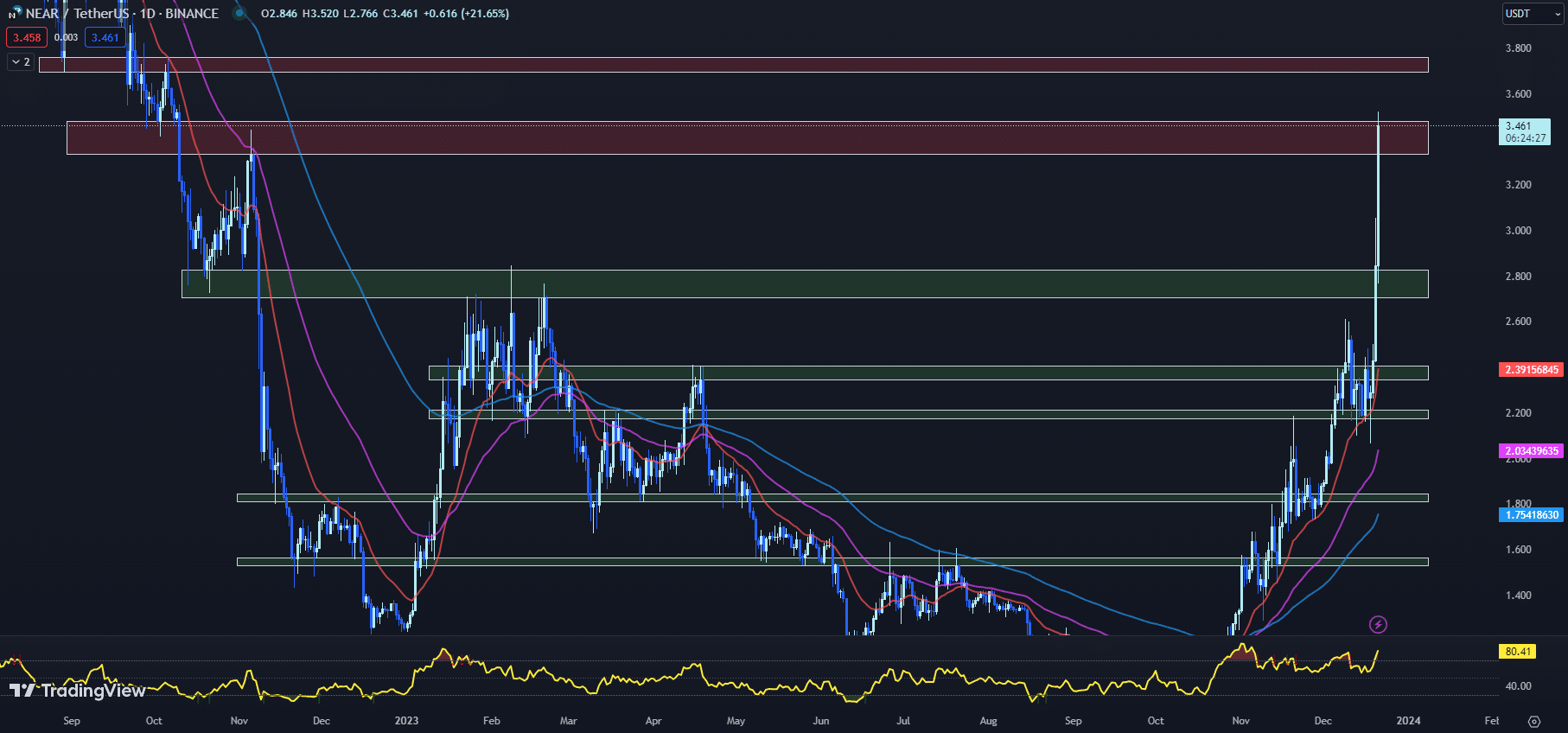The height and width of the screenshot is (733, 1568).
Task: Click the Mar label on the time axis
Action: pyautogui.click(x=568, y=721)
